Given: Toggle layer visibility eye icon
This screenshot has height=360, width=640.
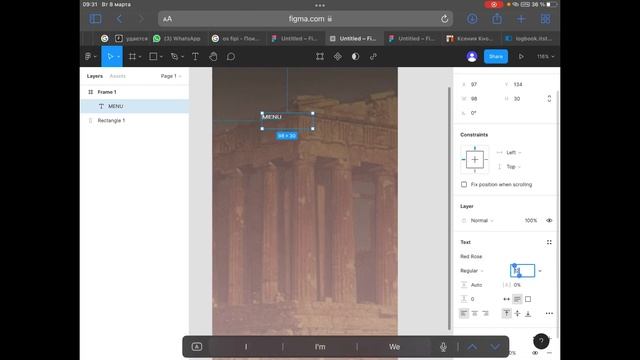Looking at the screenshot, I should pyautogui.click(x=549, y=220).
